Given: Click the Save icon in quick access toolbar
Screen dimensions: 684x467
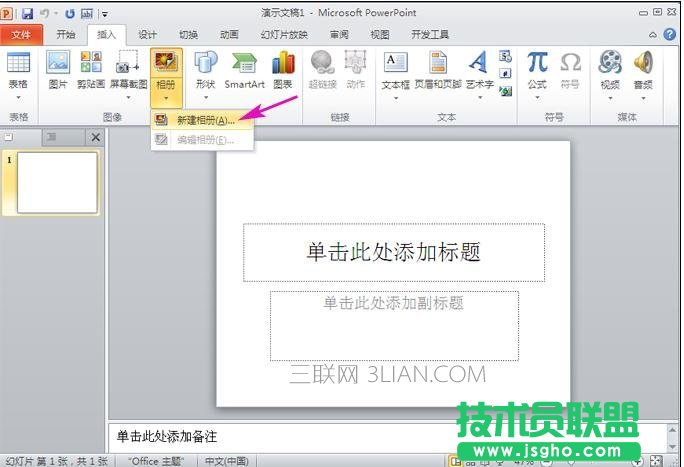Looking at the screenshot, I should (x=27, y=14).
